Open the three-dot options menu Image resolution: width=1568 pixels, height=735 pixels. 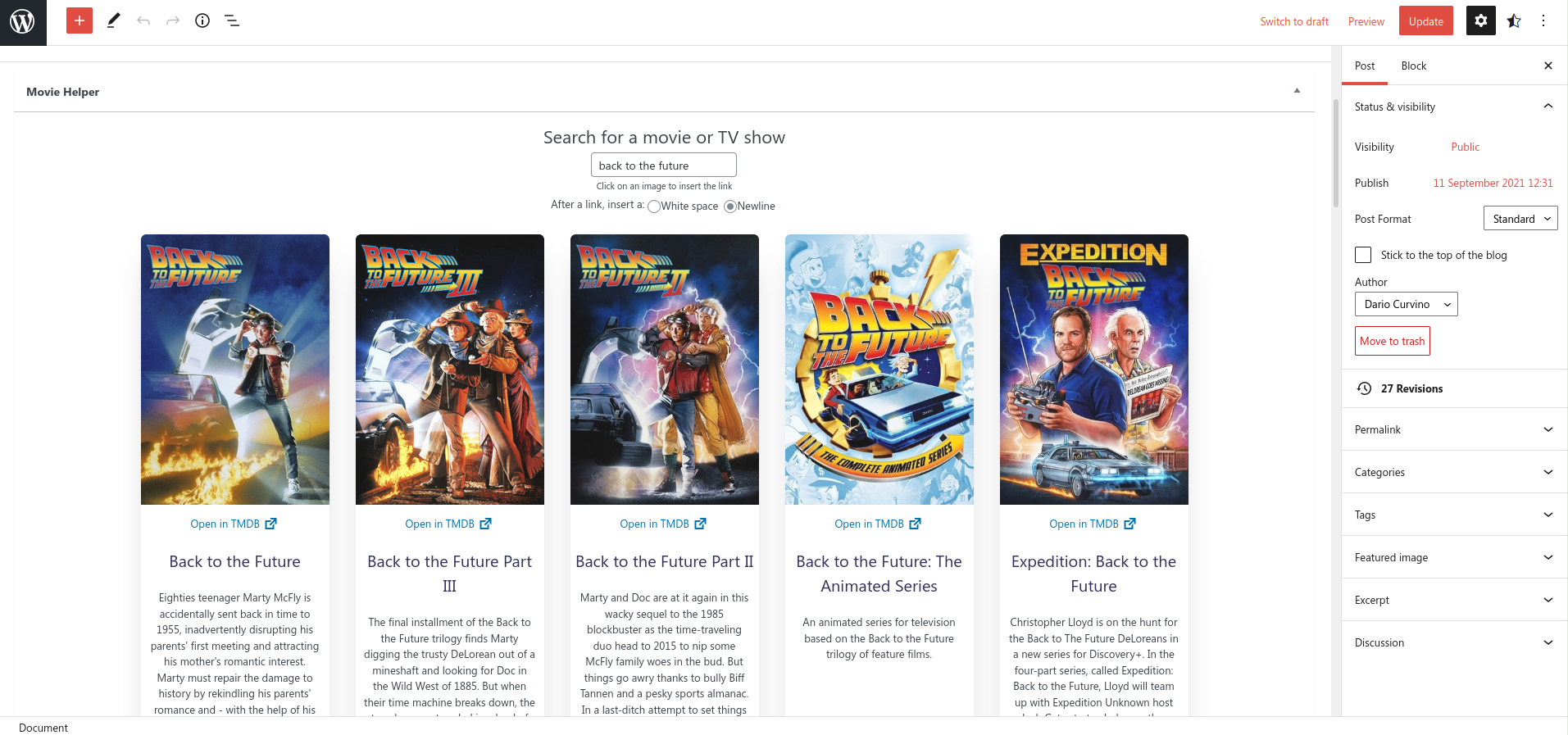pos(1543,20)
